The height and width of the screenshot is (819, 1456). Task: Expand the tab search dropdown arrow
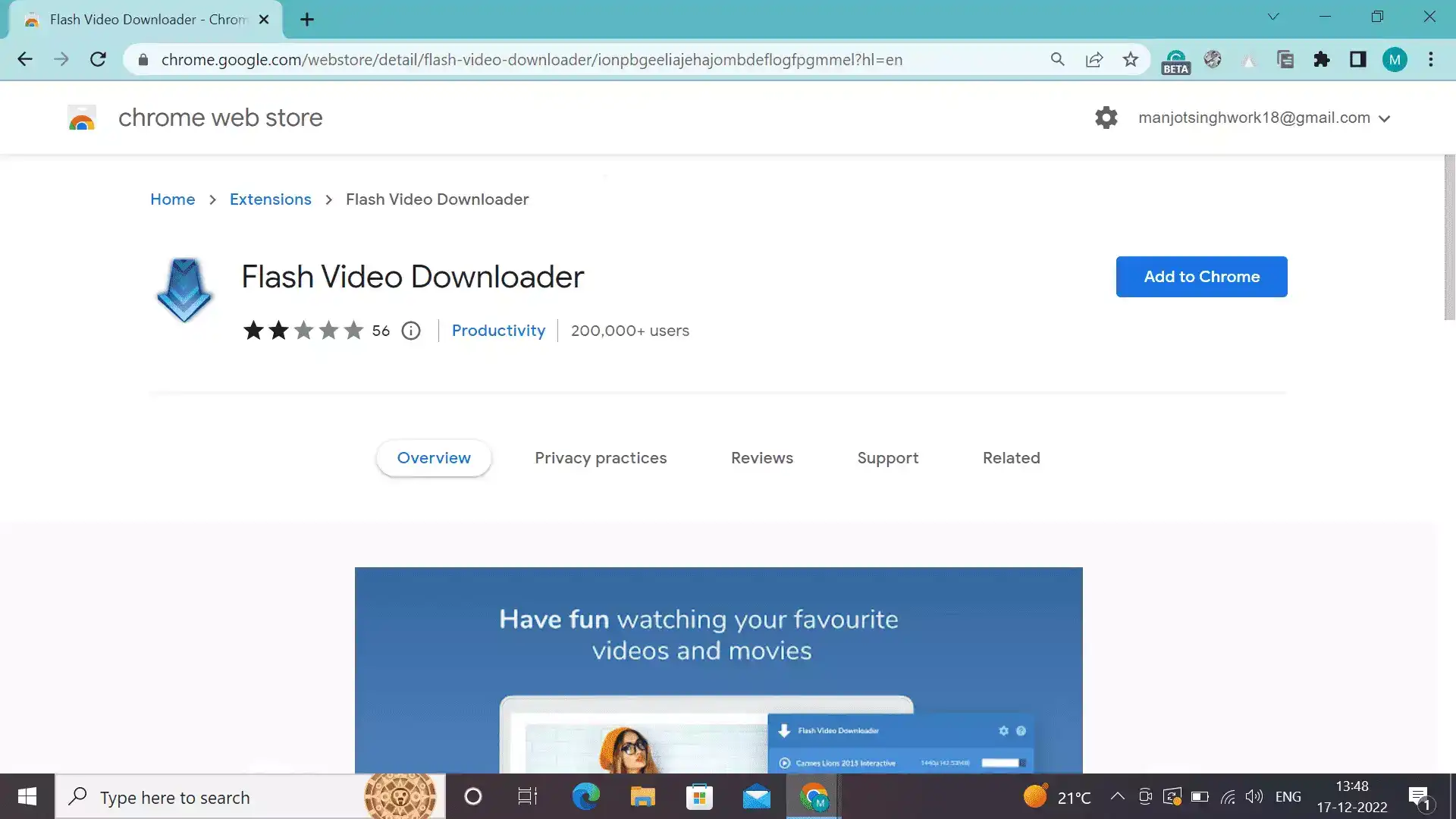click(1273, 17)
